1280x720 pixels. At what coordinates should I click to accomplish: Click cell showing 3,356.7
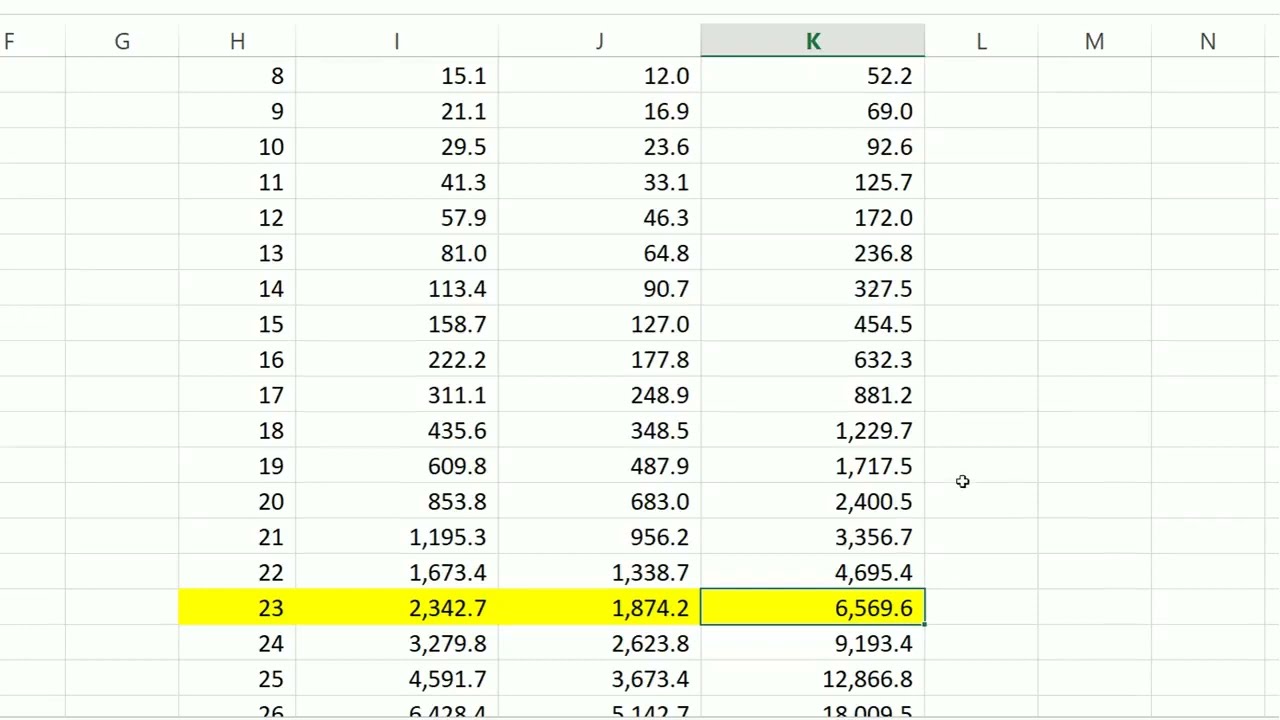[x=813, y=537]
